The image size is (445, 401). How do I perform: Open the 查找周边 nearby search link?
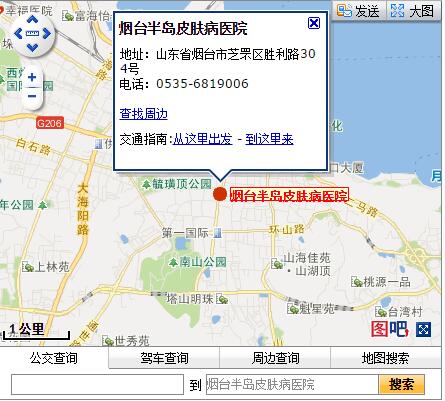click(143, 114)
